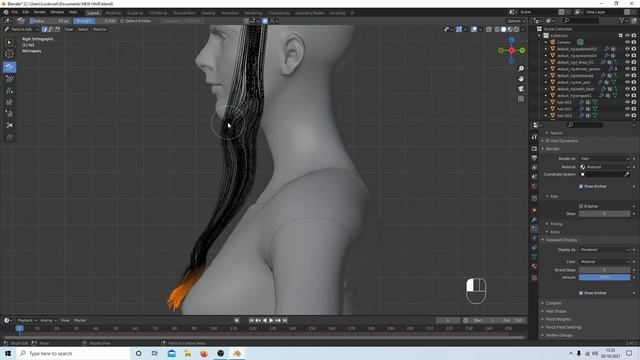Open the Material dropdown

pyautogui.click(x=604, y=167)
